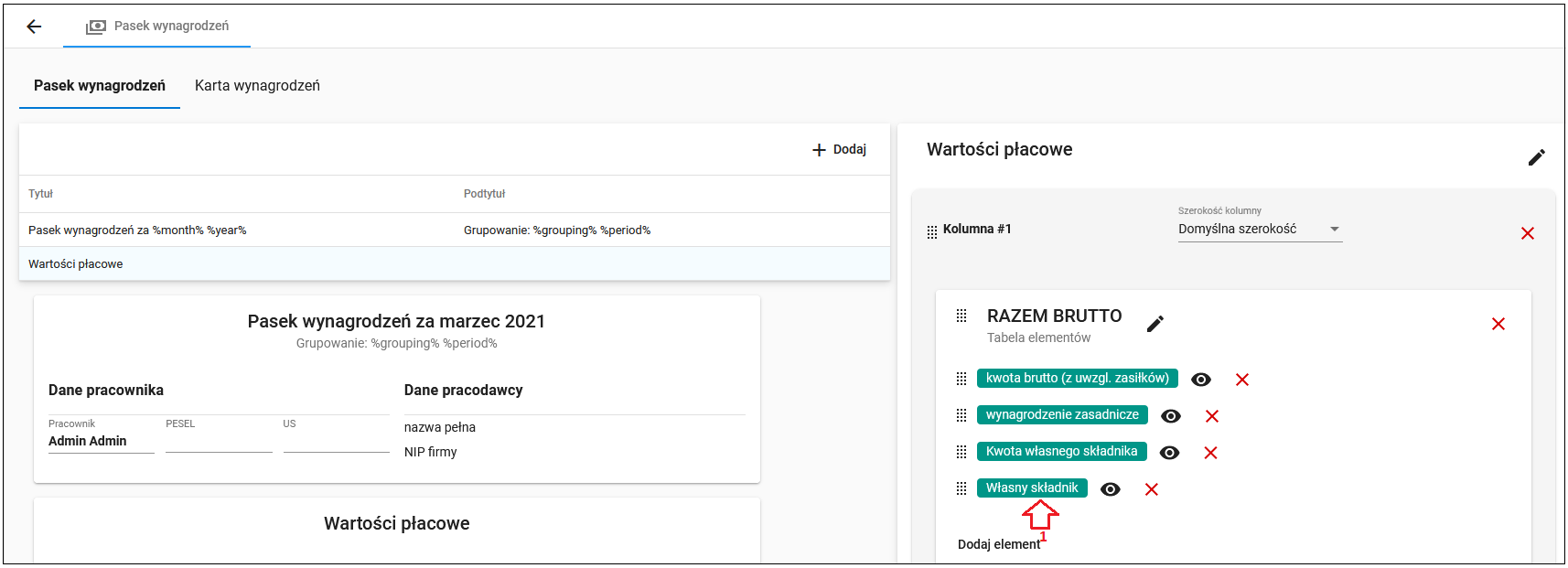Screen dimensions: 1568x568
Task: Click preview title Pasek wynagrodzeń za marzec 2021
Action: click(396, 321)
